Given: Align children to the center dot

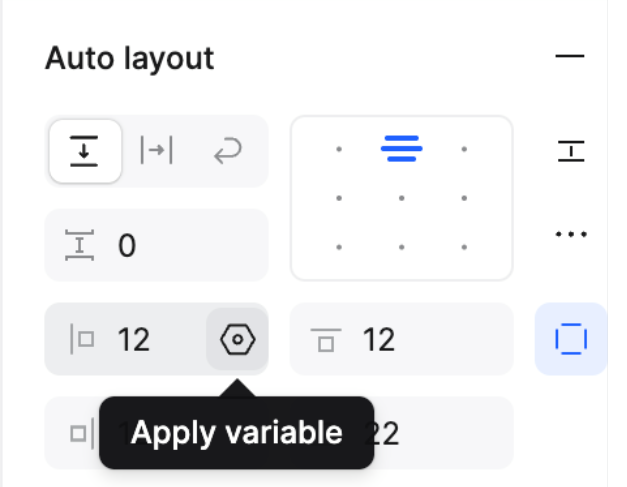Looking at the screenshot, I should 401,198.
